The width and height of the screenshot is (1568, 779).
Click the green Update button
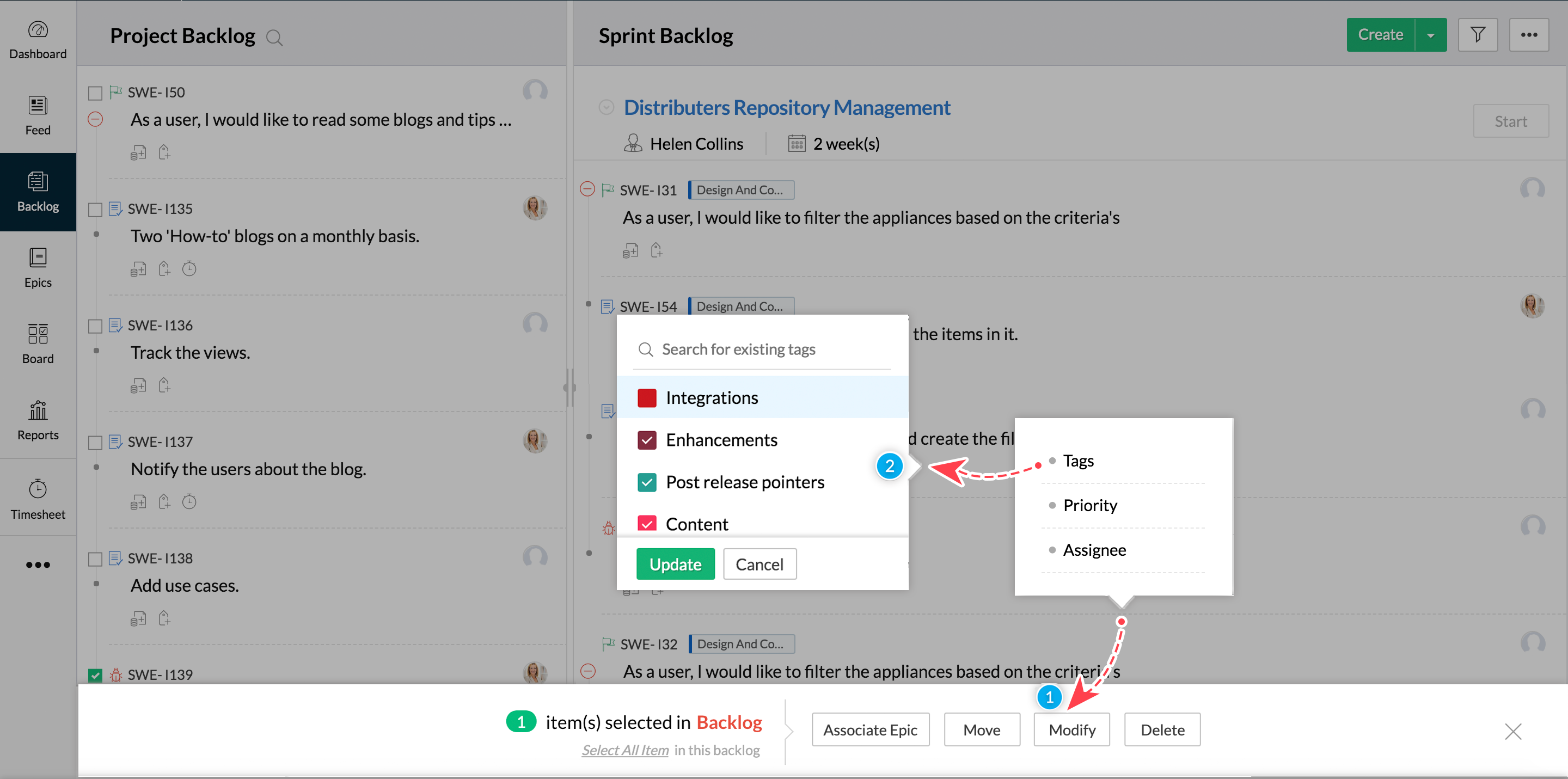tap(675, 564)
